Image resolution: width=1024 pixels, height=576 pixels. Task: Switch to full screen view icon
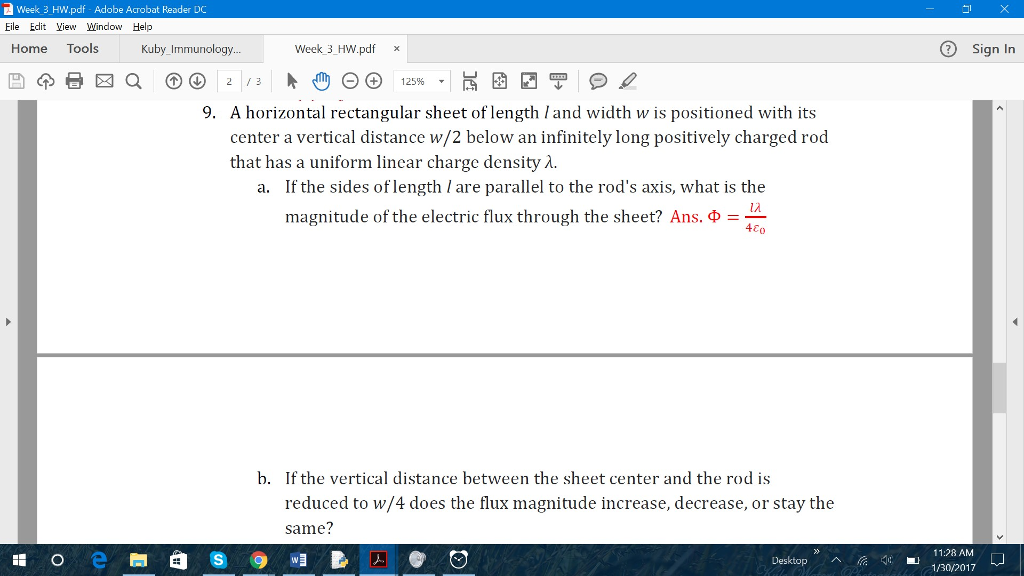(529, 81)
